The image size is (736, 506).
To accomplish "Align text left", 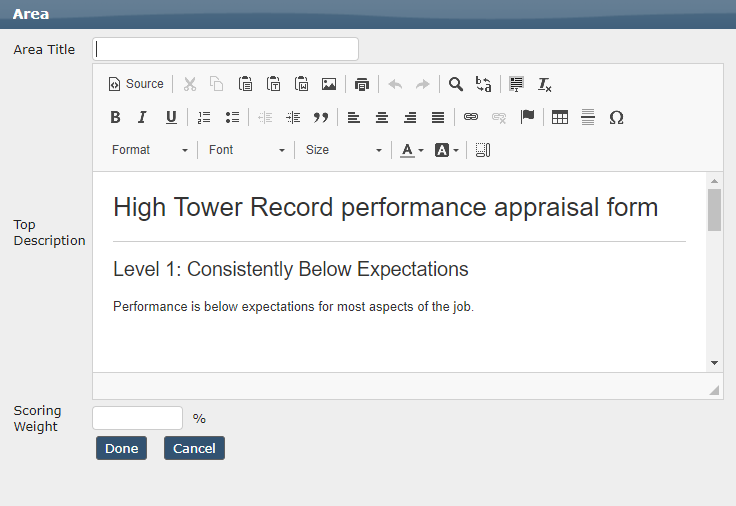I will click(x=353, y=117).
